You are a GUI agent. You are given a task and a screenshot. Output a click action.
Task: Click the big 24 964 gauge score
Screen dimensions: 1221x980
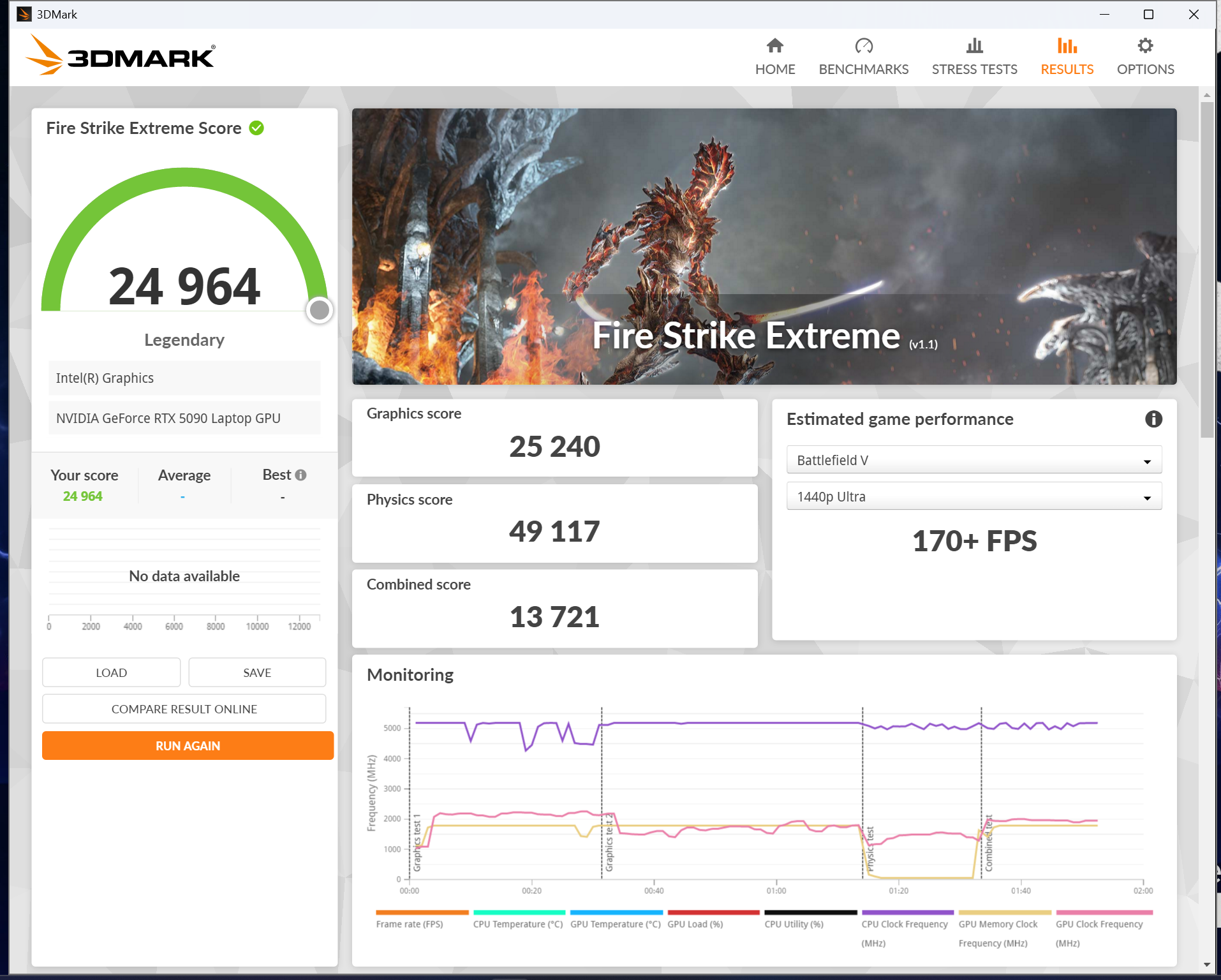184,286
